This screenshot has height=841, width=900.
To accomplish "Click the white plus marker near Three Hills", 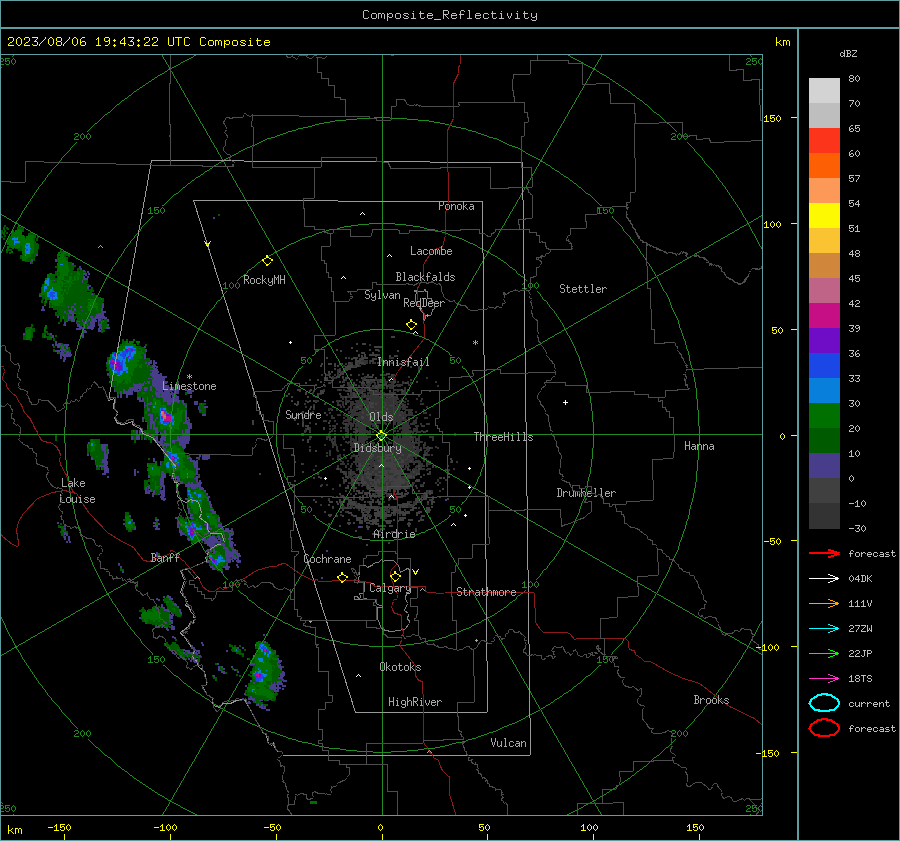I will point(565,402).
